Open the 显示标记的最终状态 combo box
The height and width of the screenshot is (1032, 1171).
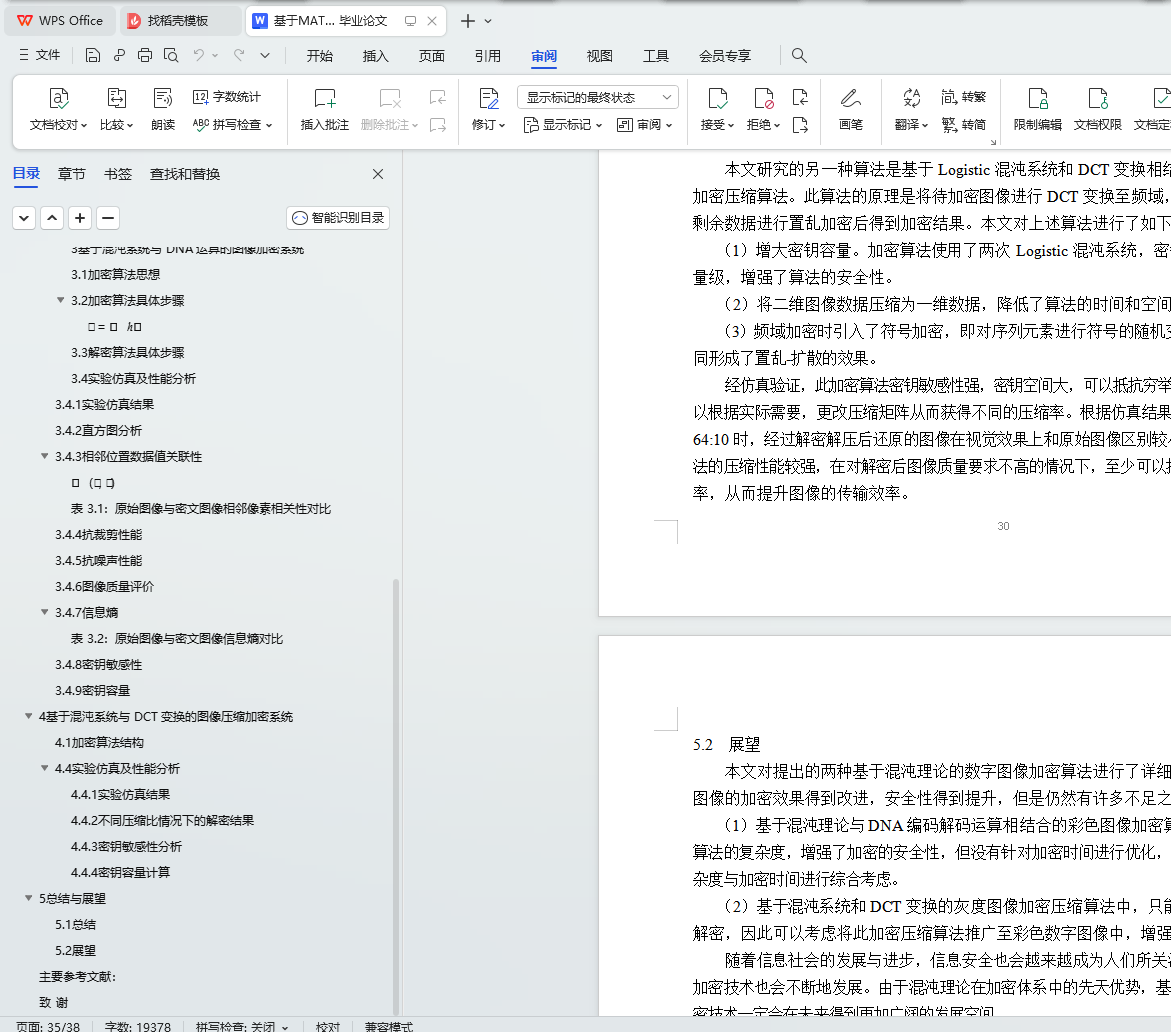(x=597, y=97)
